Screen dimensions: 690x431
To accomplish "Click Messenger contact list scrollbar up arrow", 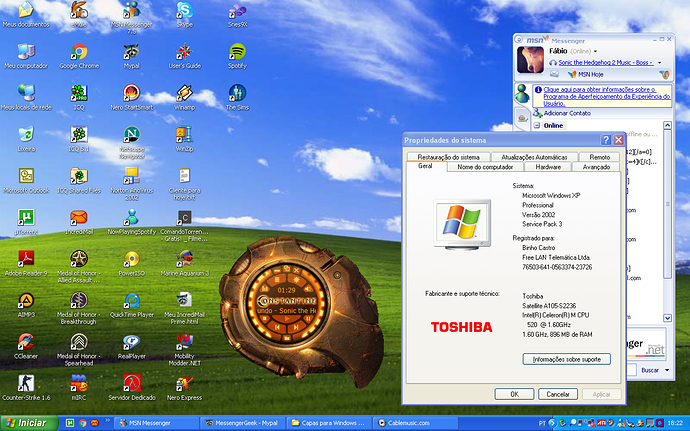I will tap(668, 125).
